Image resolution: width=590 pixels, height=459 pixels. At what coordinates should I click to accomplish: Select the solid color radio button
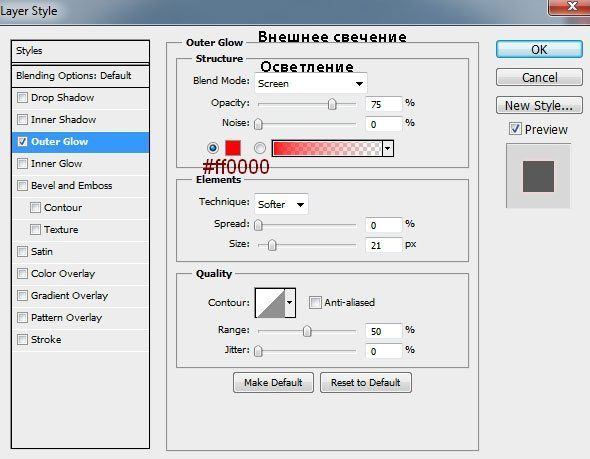(213, 148)
